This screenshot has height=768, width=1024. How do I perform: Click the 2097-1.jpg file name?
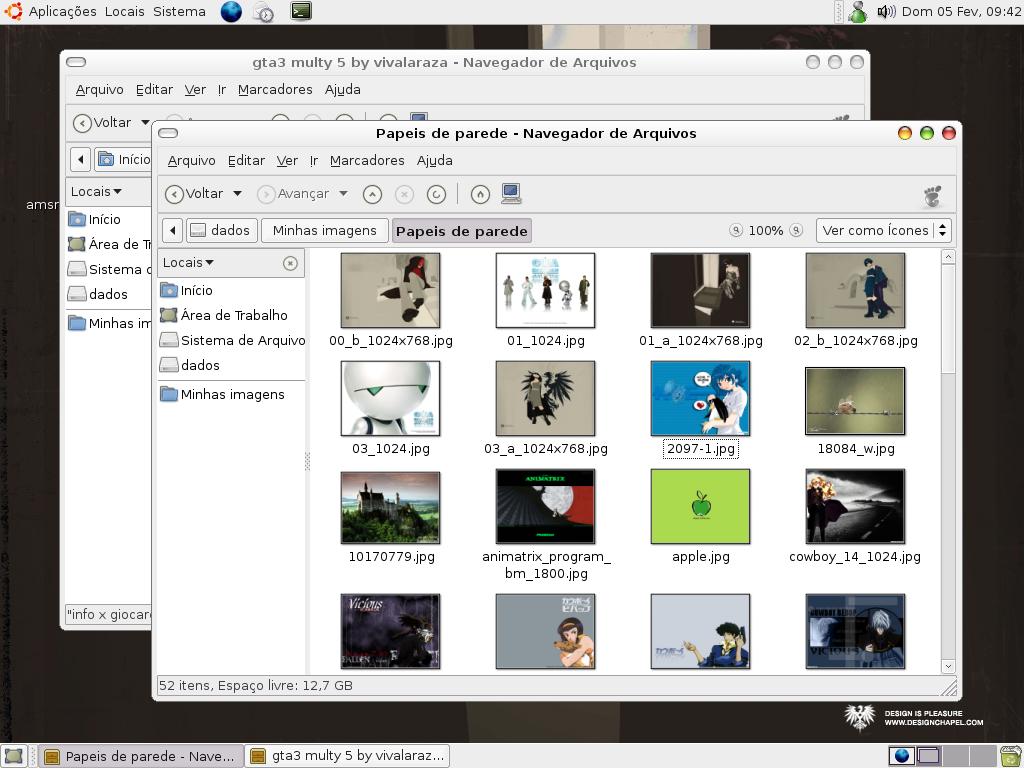[x=700, y=449]
